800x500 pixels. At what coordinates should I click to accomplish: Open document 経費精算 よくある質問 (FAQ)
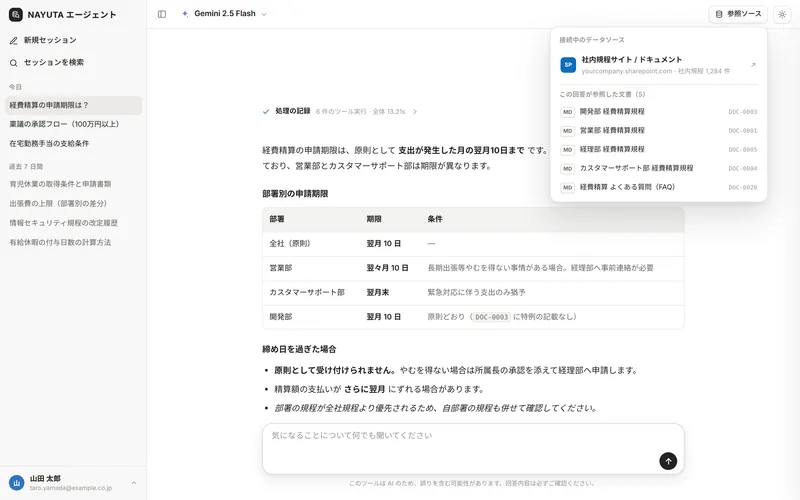(659, 187)
